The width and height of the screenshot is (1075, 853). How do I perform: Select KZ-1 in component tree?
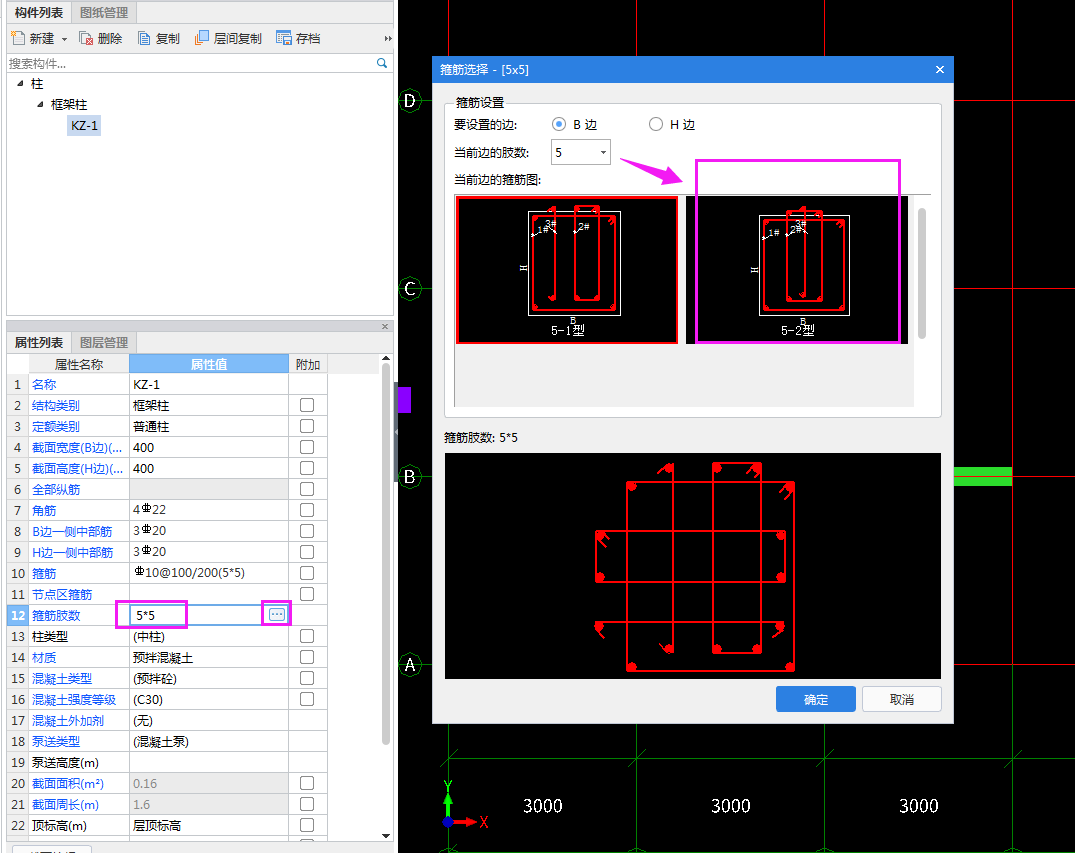click(84, 125)
